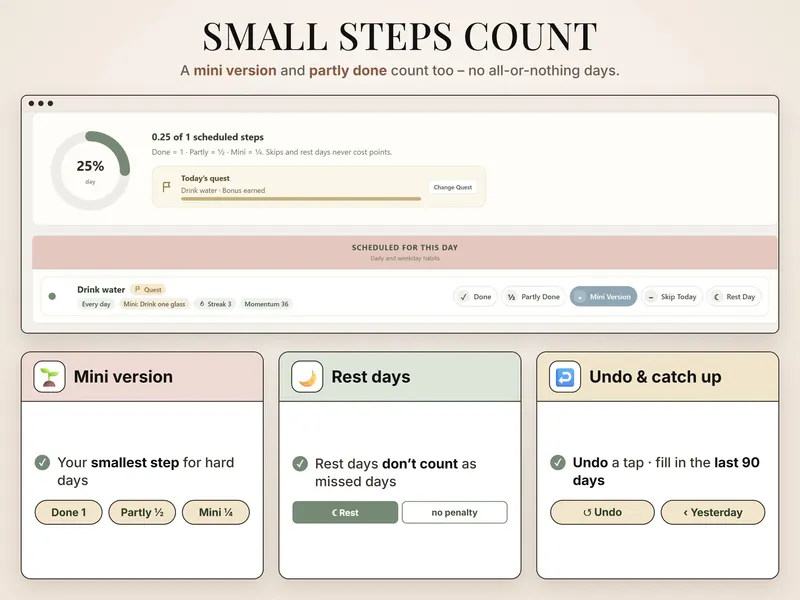Click the blue Undo & catch up icon
The image size is (800, 600).
coord(565,377)
